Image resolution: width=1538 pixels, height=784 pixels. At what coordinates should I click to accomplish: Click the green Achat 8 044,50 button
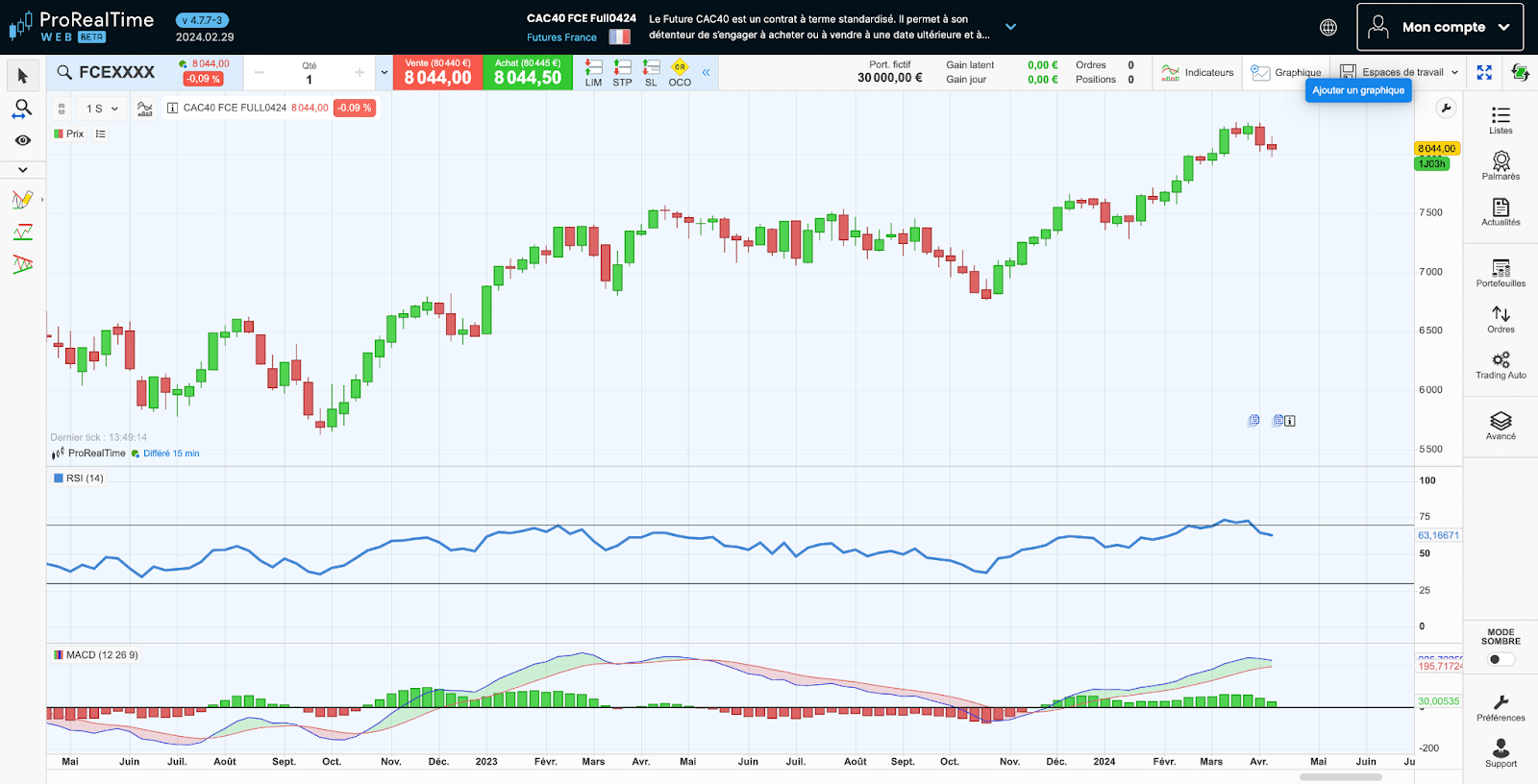click(528, 72)
